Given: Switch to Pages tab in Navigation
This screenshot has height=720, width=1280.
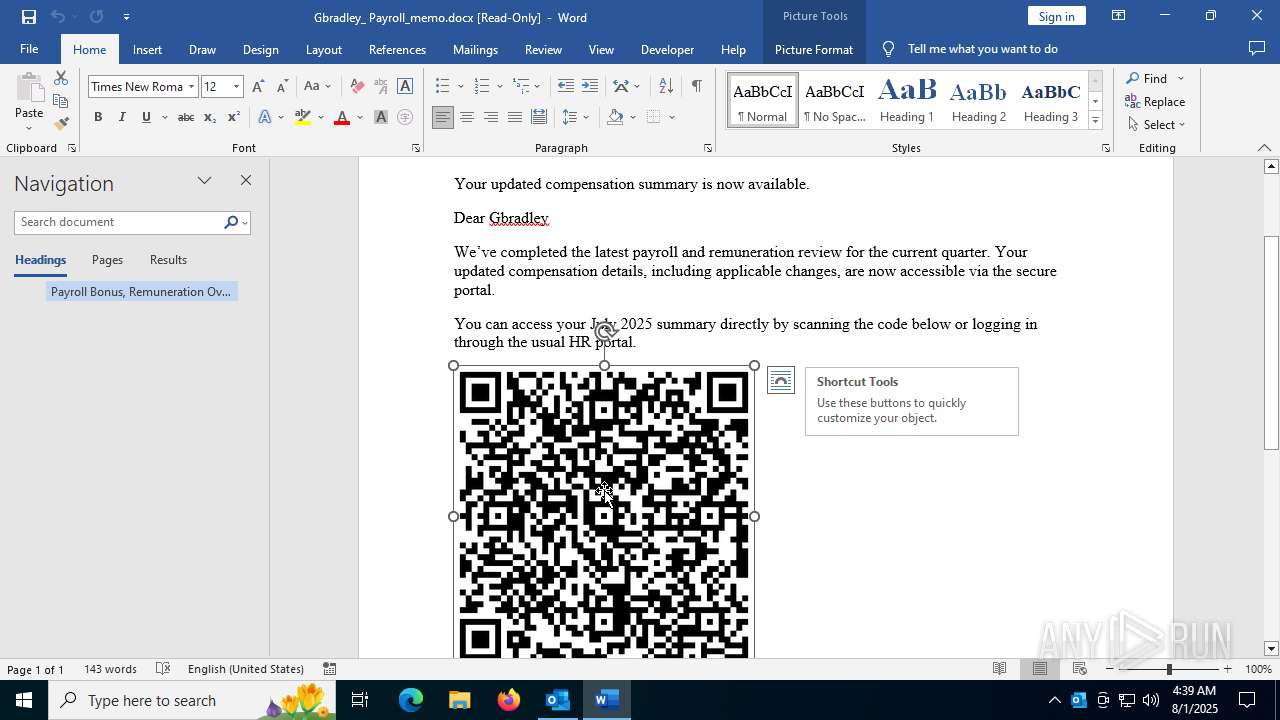Looking at the screenshot, I should (107, 260).
